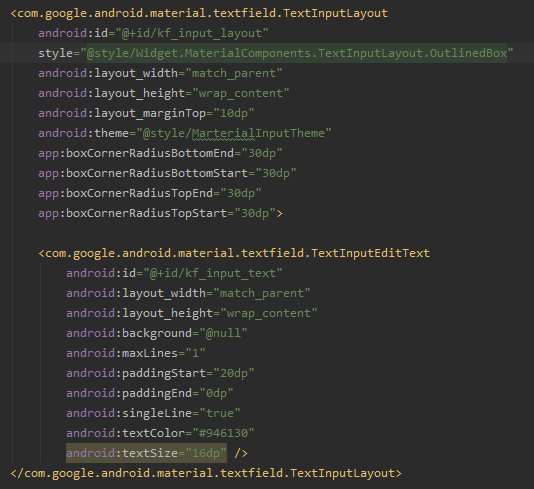Click the background @null value
This screenshot has height=489, width=534.
(223, 333)
